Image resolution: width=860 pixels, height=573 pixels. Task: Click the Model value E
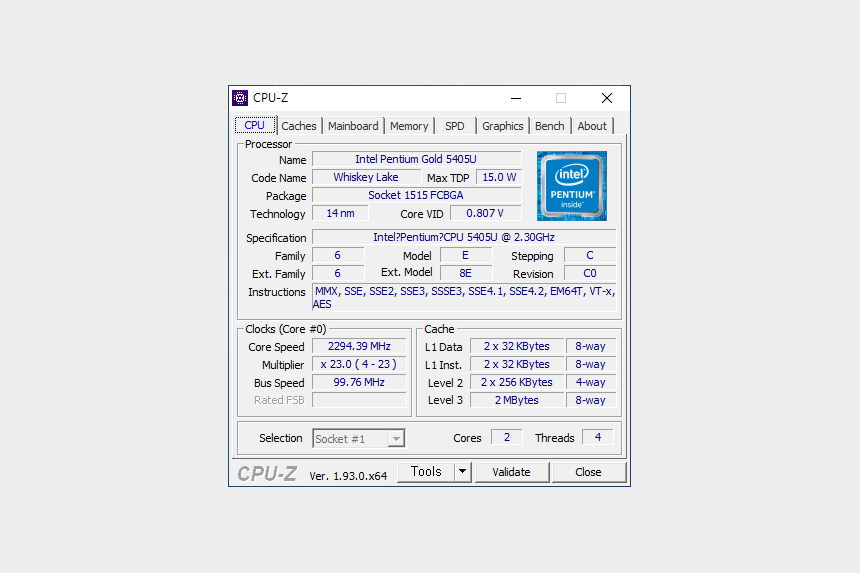pyautogui.click(x=466, y=256)
